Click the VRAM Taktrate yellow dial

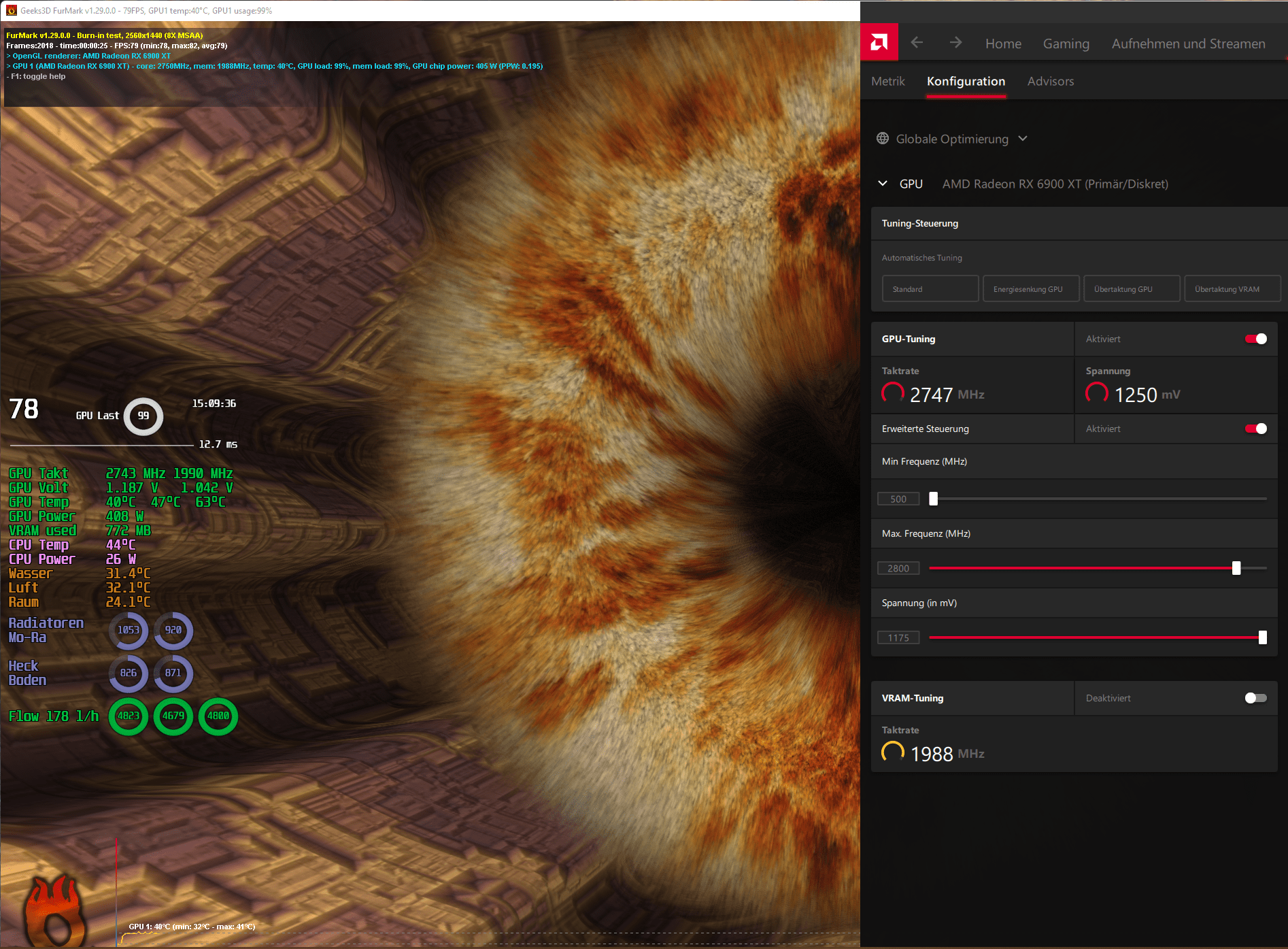coord(893,752)
